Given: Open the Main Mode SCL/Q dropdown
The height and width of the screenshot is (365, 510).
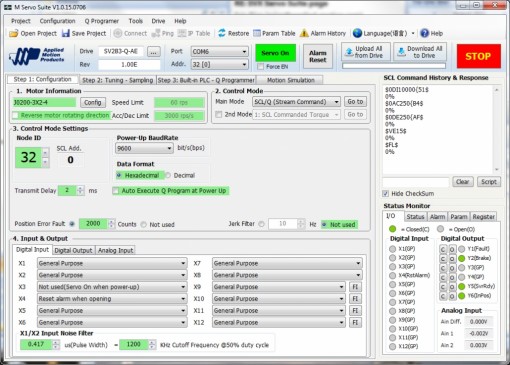Looking at the screenshot, I should tap(296, 102).
